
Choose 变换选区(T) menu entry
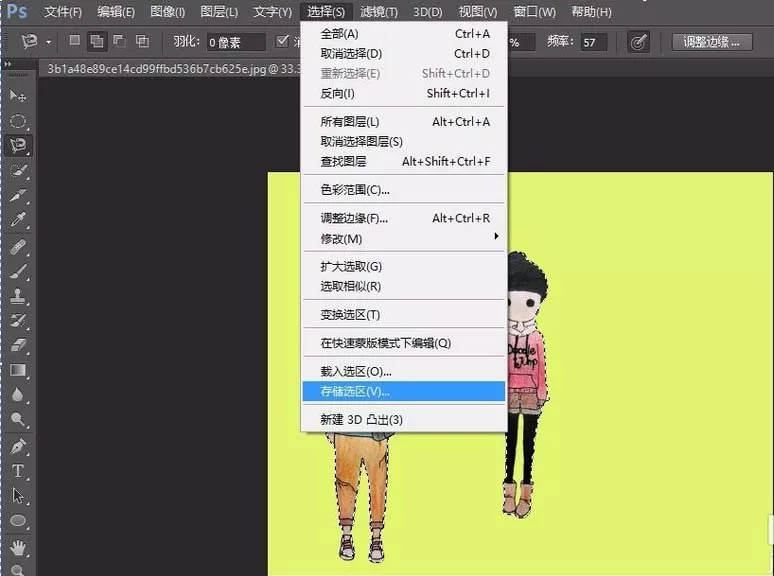[x=404, y=314]
